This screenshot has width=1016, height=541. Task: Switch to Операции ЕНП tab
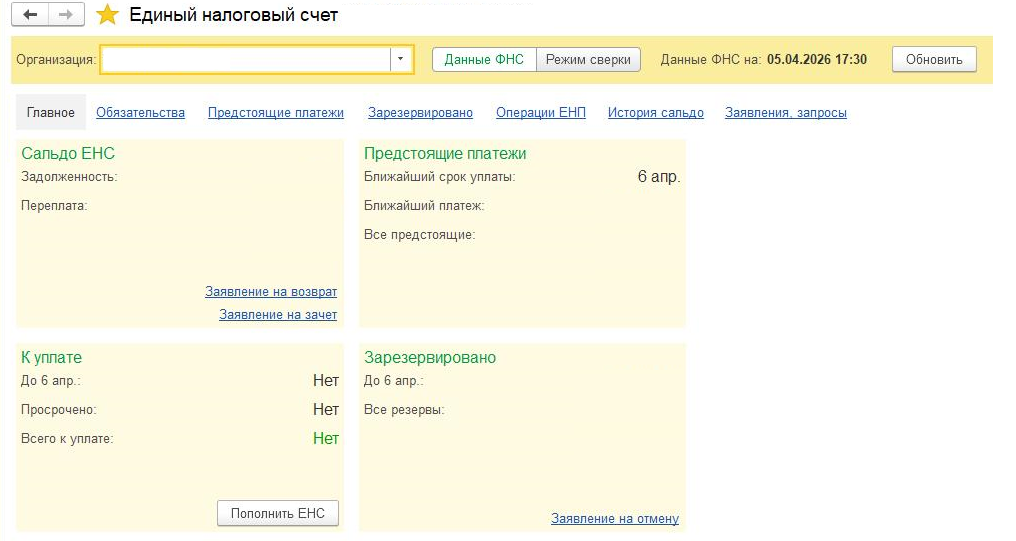pyautogui.click(x=540, y=113)
